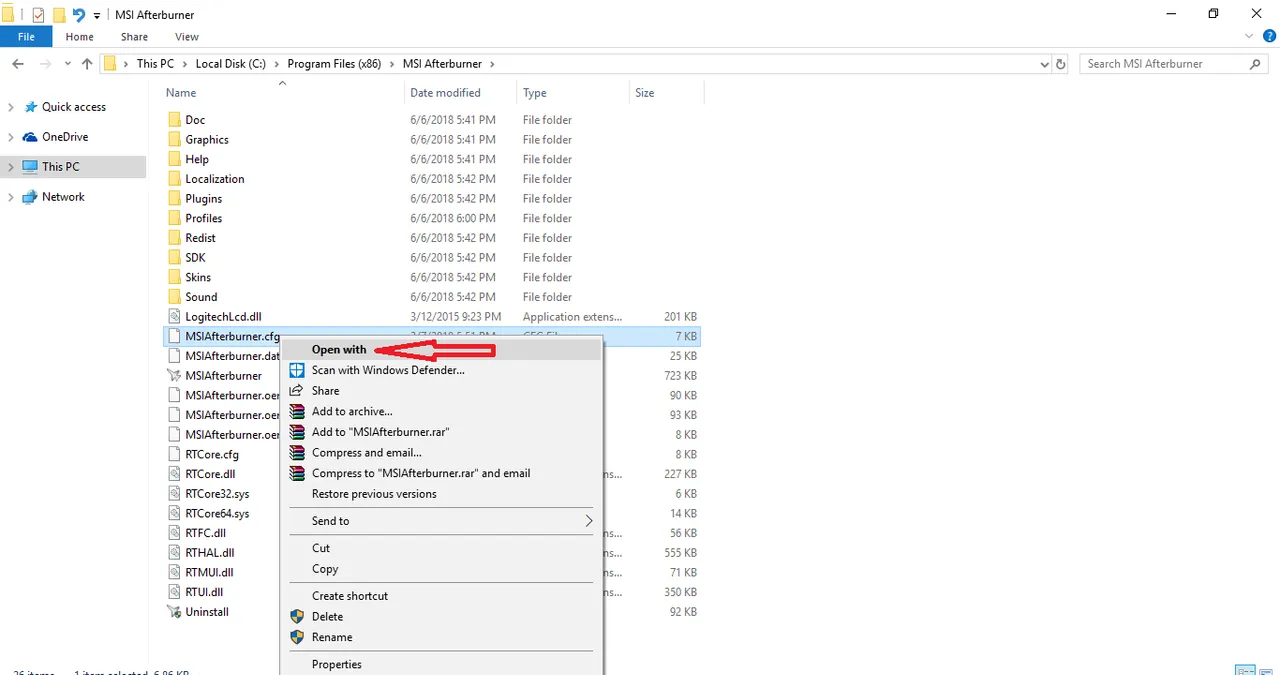Choose Compress and email... menu entry

[x=442, y=453]
